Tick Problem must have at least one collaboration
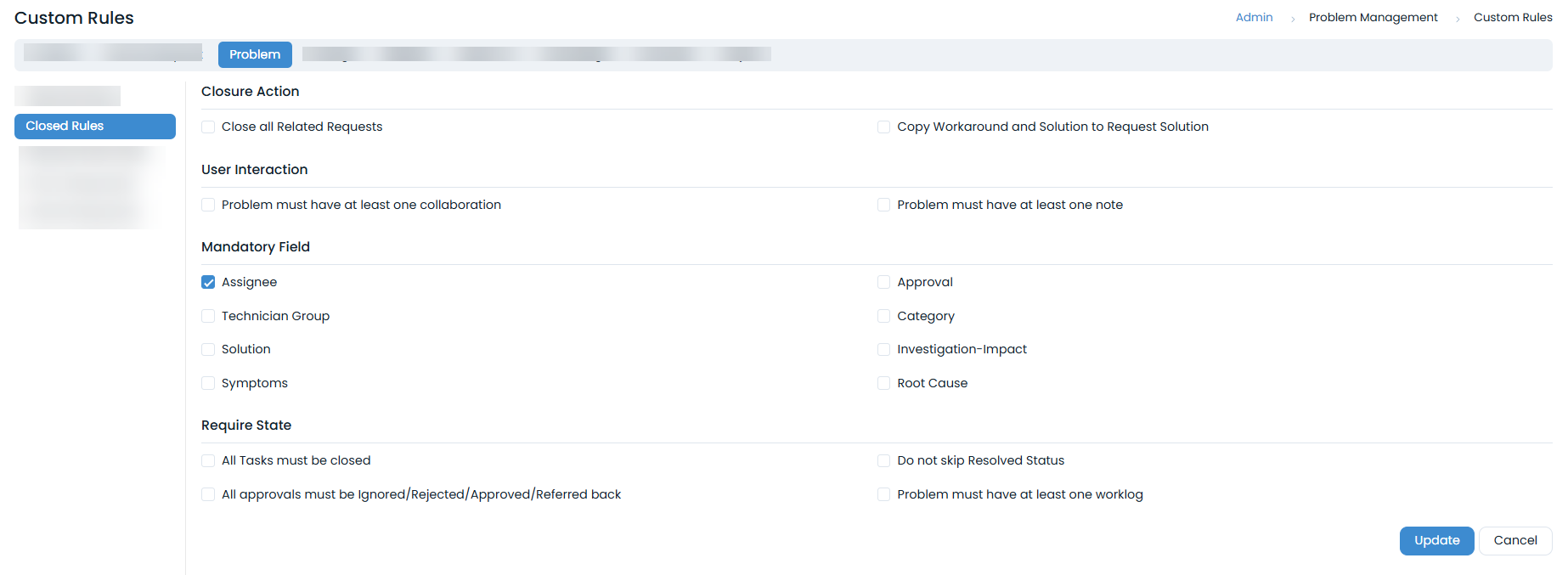Viewport: 1568px width, 575px height. tap(208, 206)
